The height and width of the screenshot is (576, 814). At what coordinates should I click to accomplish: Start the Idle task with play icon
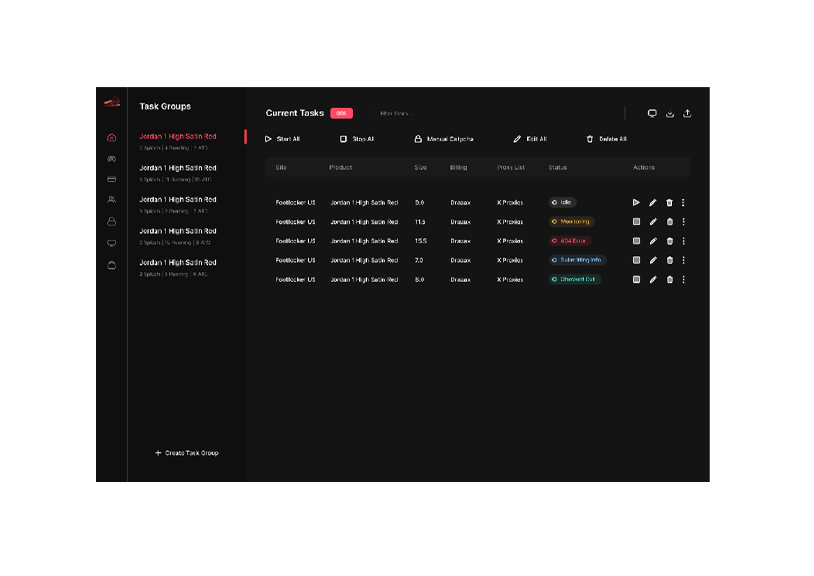tap(636, 202)
